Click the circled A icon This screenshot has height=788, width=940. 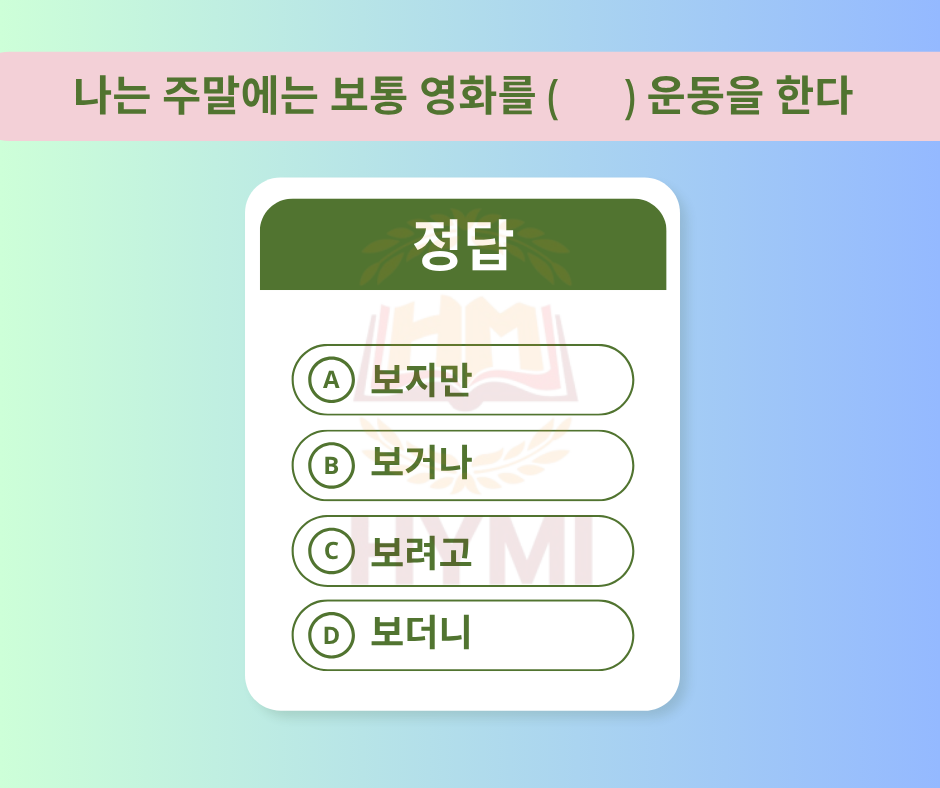click(332, 380)
